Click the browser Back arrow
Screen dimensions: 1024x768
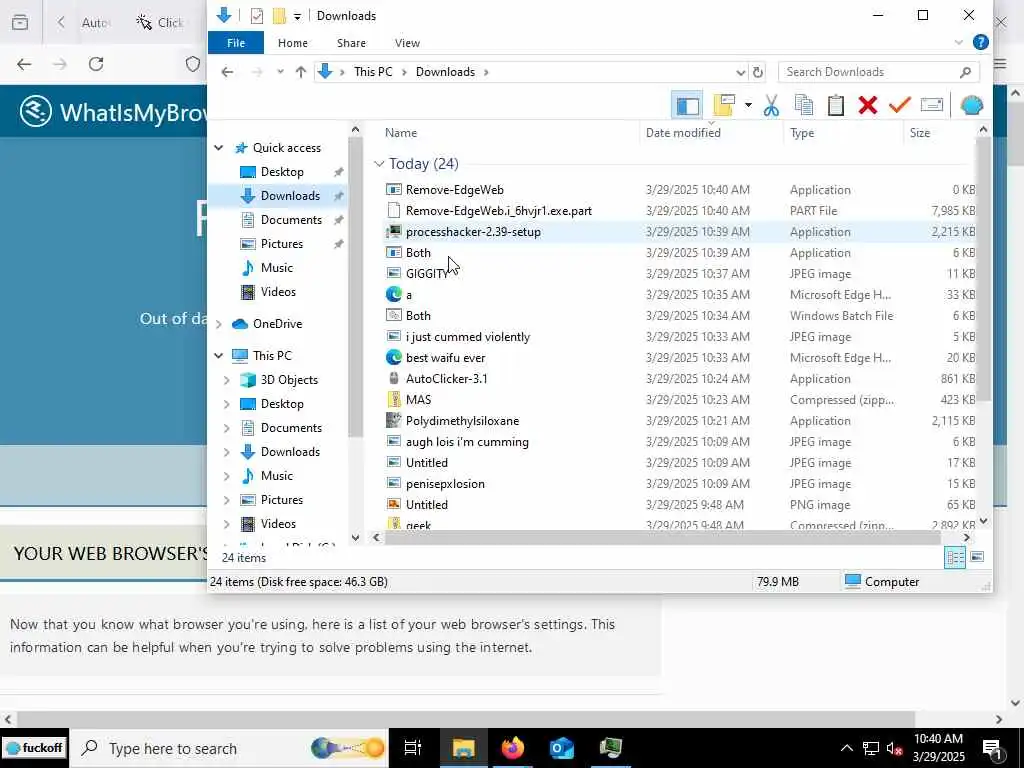pyautogui.click(x=24, y=64)
